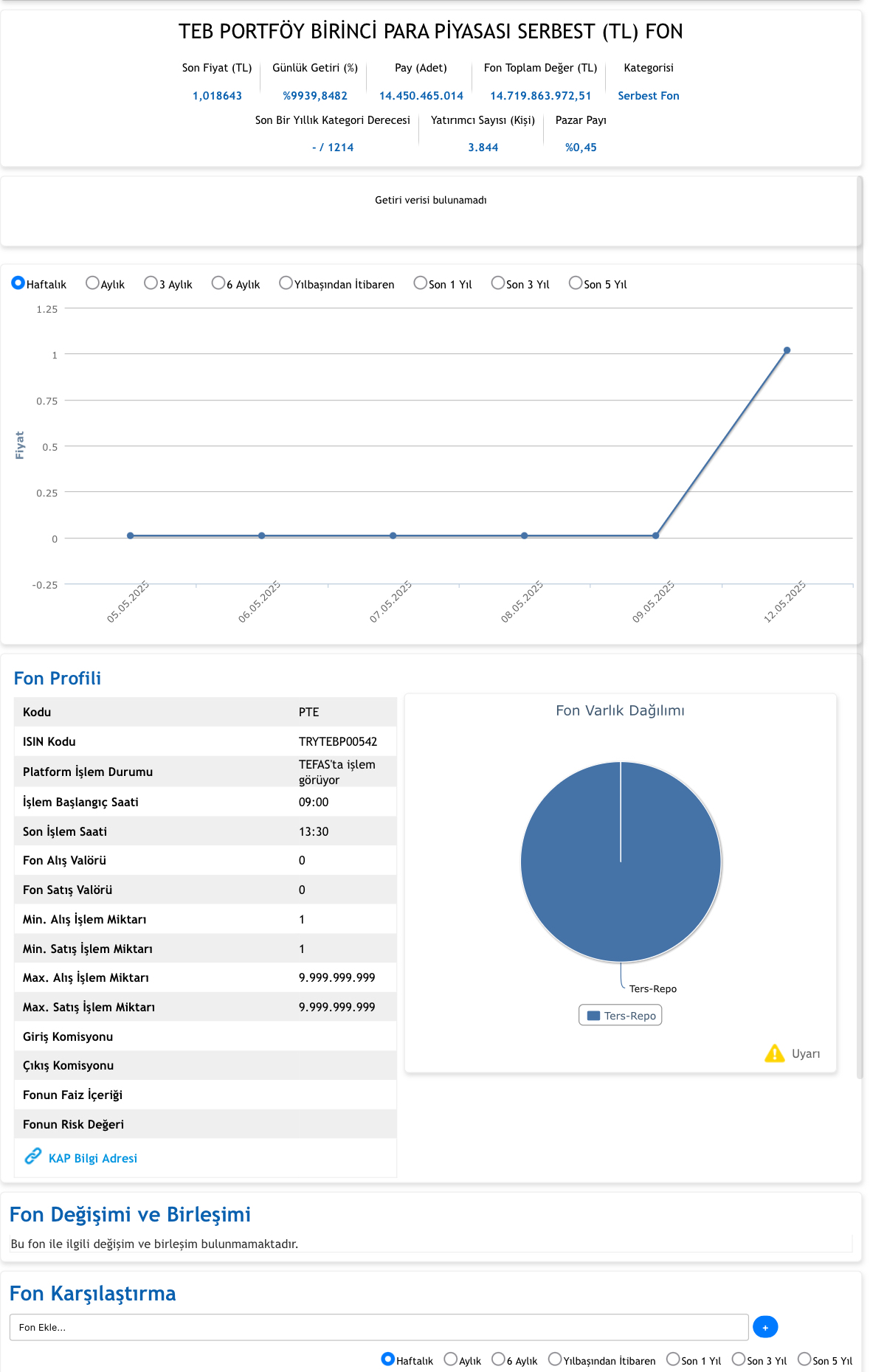Click the Günlük Getiri value %9939,8482

[x=315, y=96]
